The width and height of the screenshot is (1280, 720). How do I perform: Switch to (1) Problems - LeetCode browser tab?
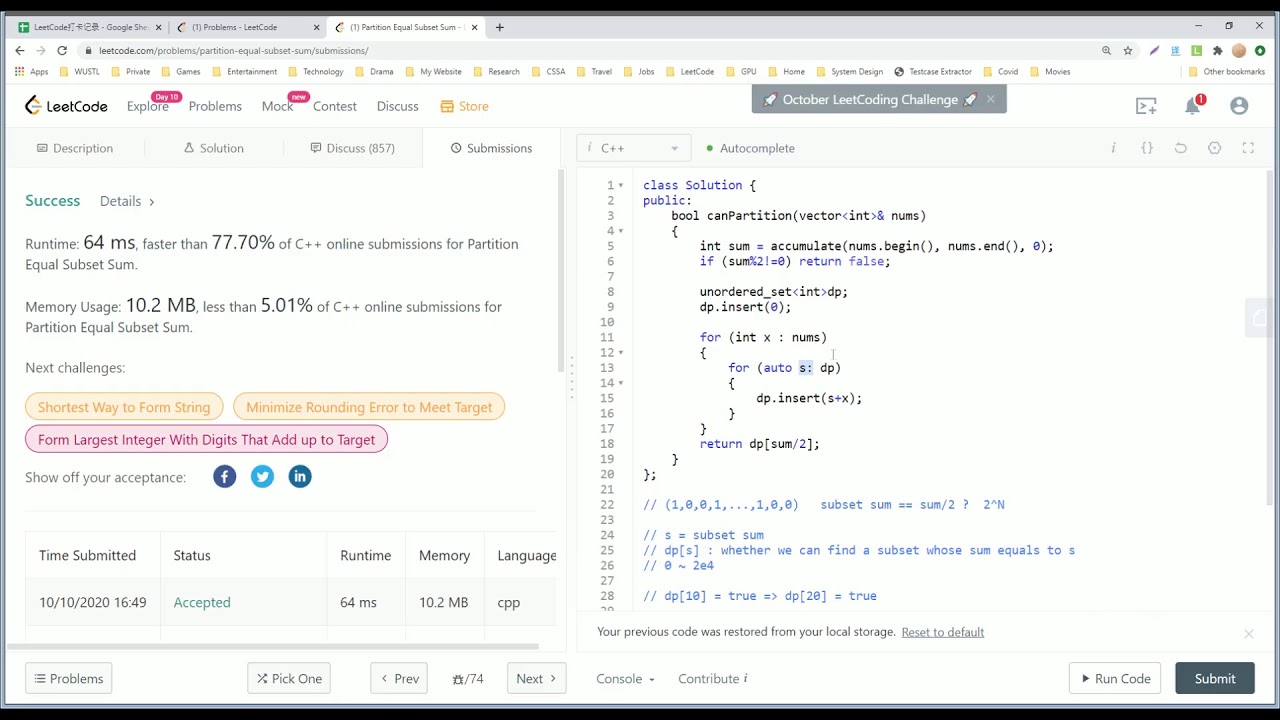tap(248, 27)
